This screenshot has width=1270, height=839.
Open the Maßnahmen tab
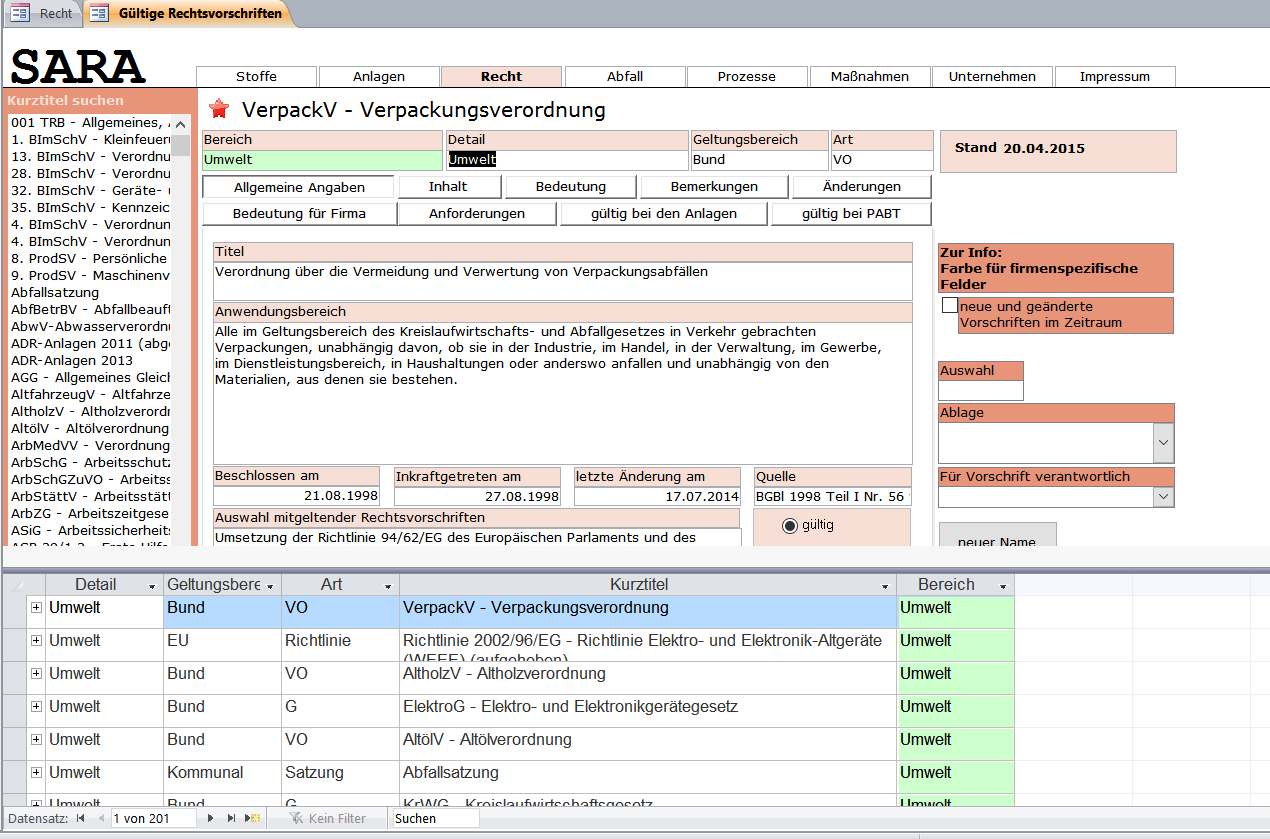pyautogui.click(x=870, y=77)
